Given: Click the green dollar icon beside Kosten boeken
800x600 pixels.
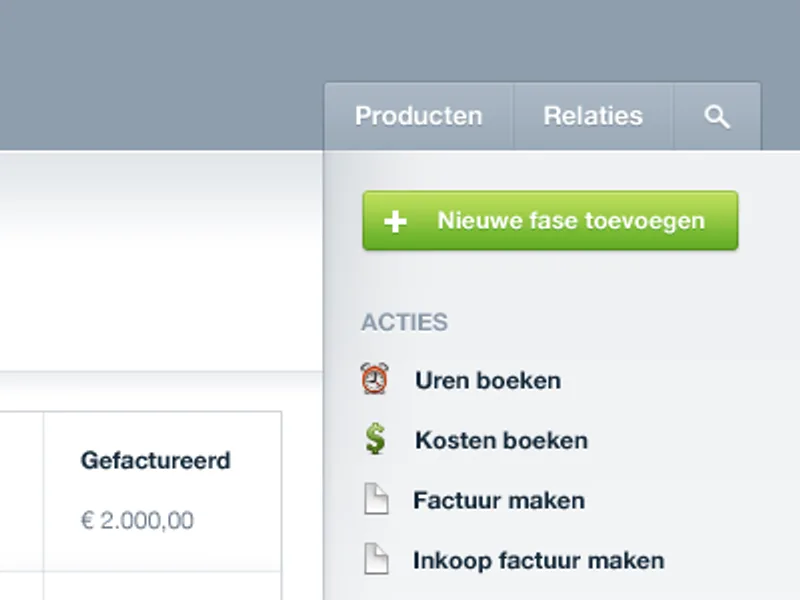Looking at the screenshot, I should pyautogui.click(x=376, y=438).
